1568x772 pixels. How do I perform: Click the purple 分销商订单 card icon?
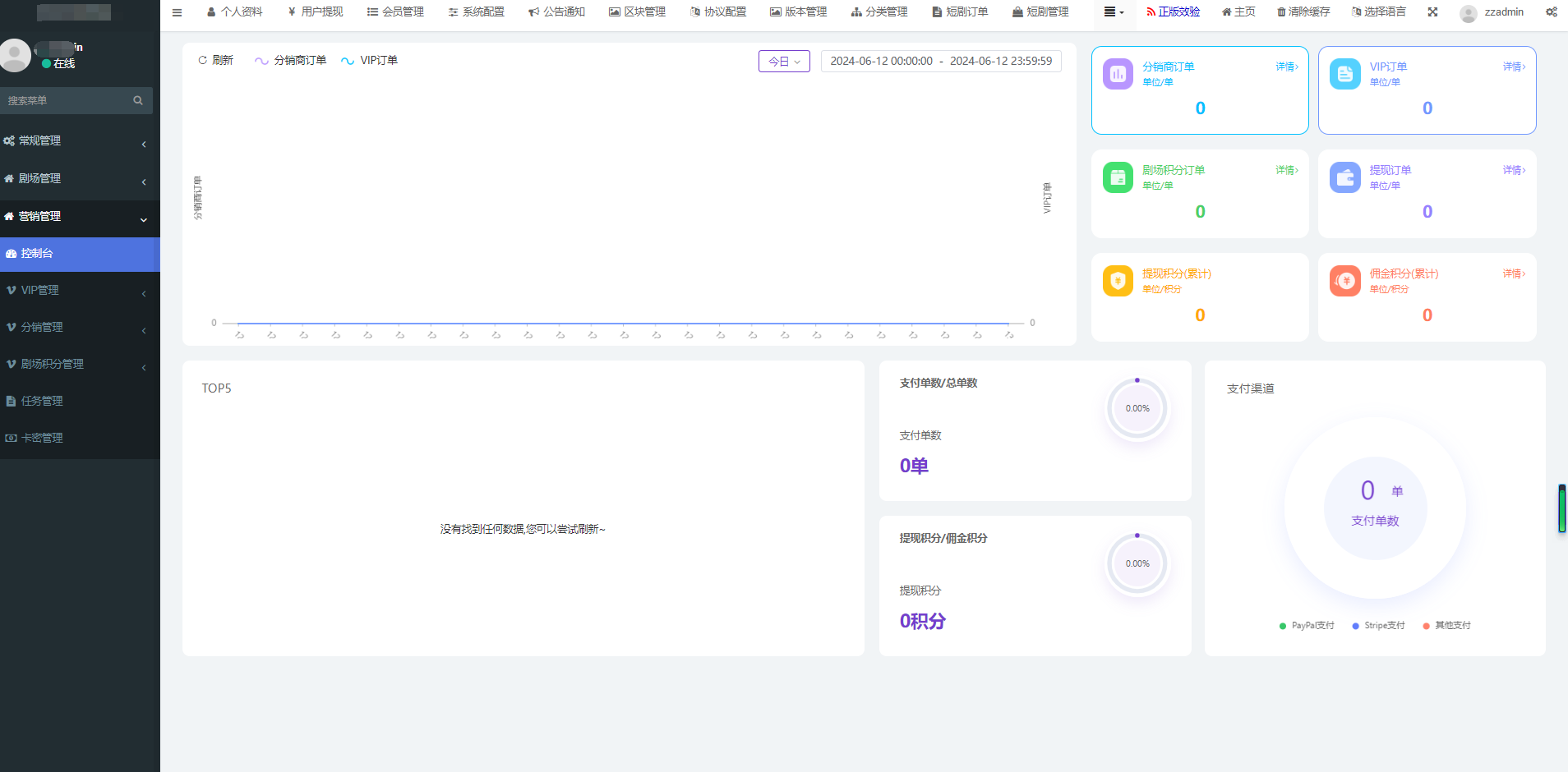pyautogui.click(x=1118, y=75)
